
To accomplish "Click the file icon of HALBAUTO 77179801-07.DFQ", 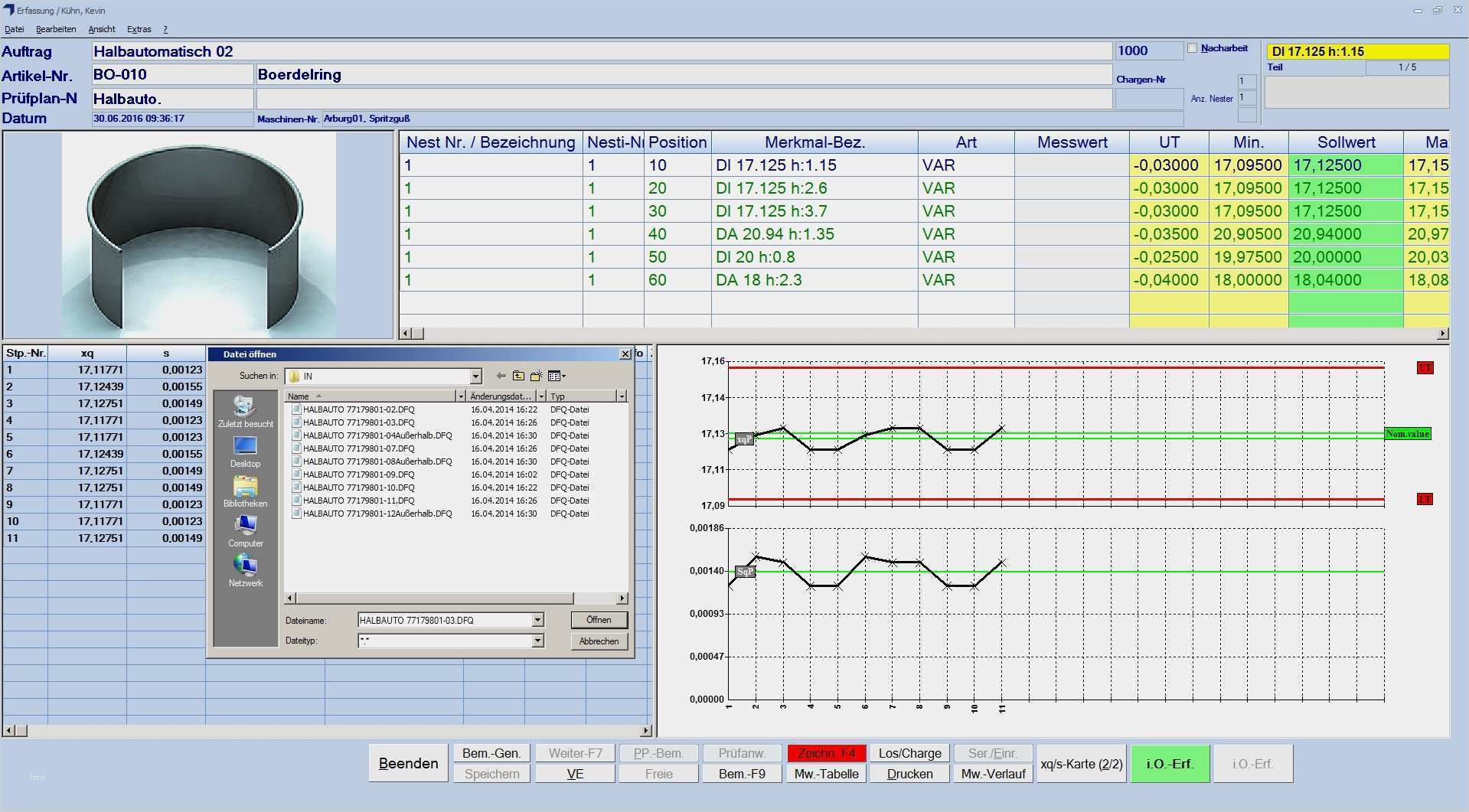I will [x=296, y=448].
